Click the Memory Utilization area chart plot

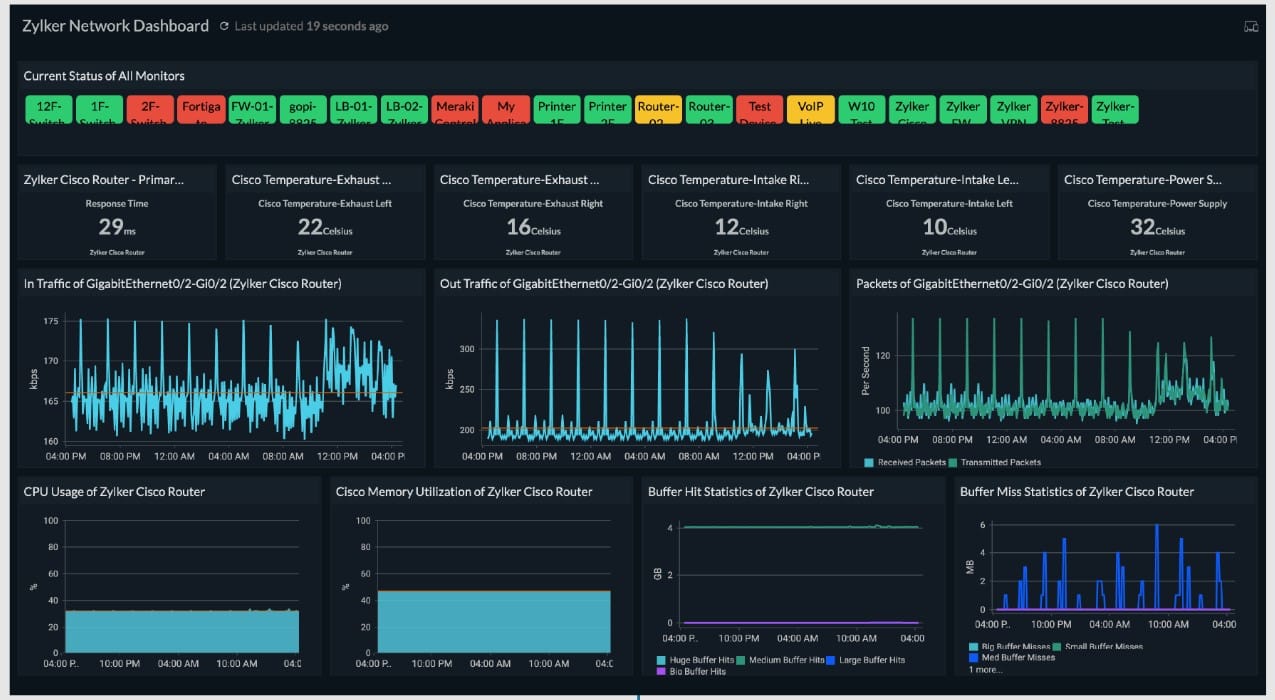494,586
